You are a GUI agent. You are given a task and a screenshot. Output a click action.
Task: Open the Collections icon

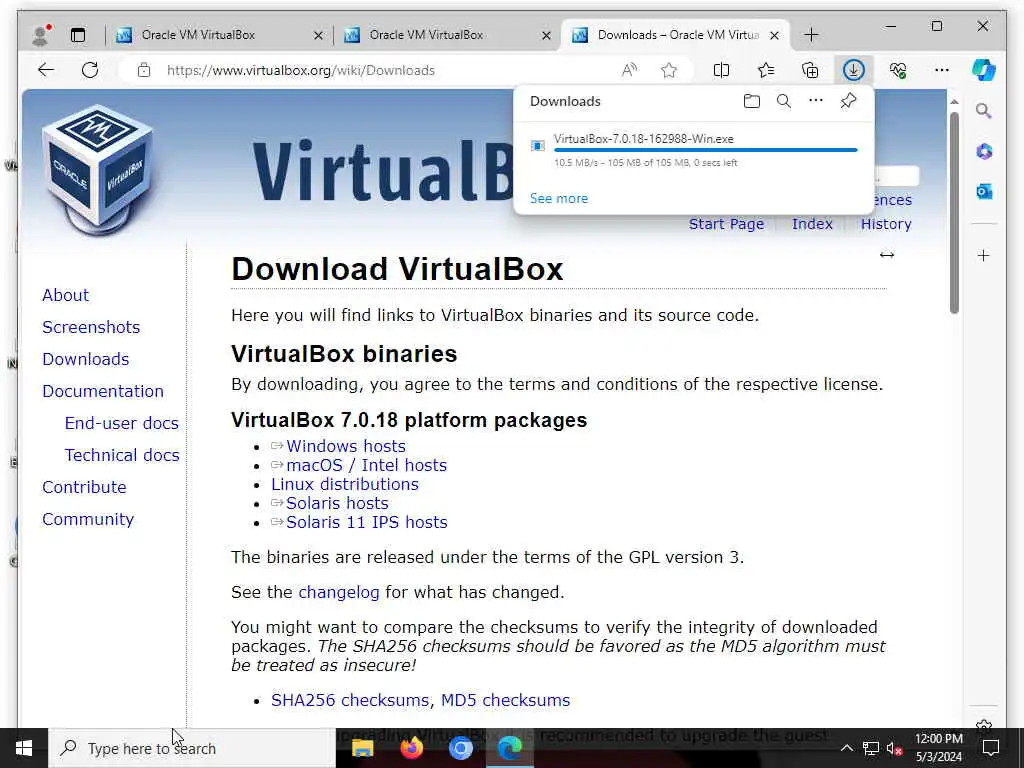[810, 70]
